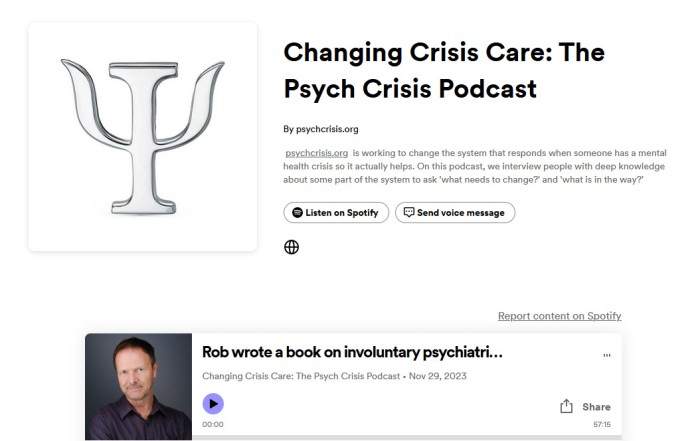The height and width of the screenshot is (441, 700).
Task: Click the Spotify logo icon
Action: tap(297, 212)
